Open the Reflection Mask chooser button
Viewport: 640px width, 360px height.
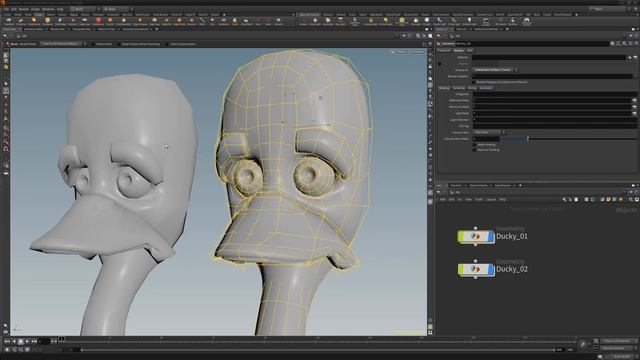(634, 100)
